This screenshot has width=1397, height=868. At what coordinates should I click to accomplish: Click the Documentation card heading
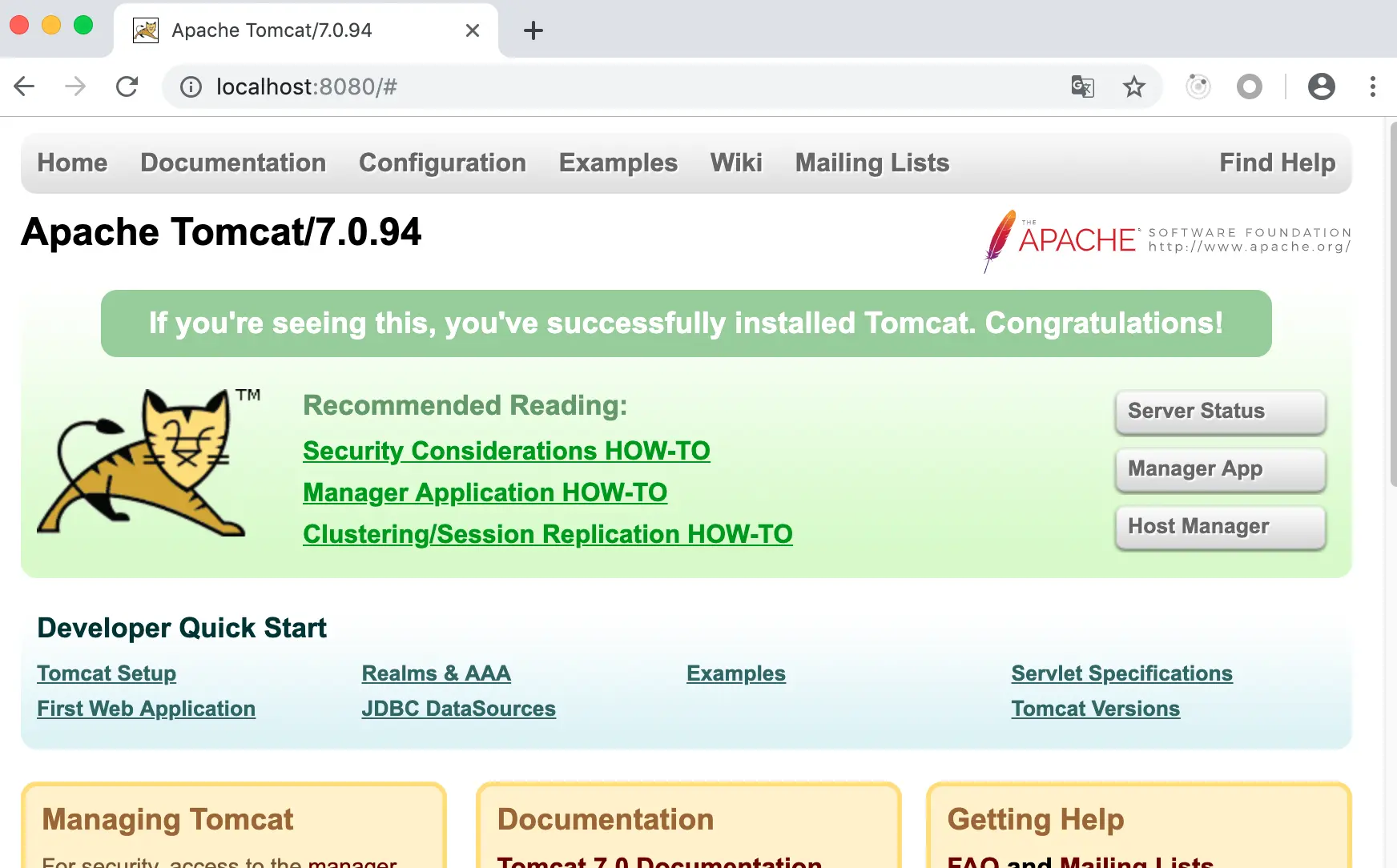[x=606, y=819]
